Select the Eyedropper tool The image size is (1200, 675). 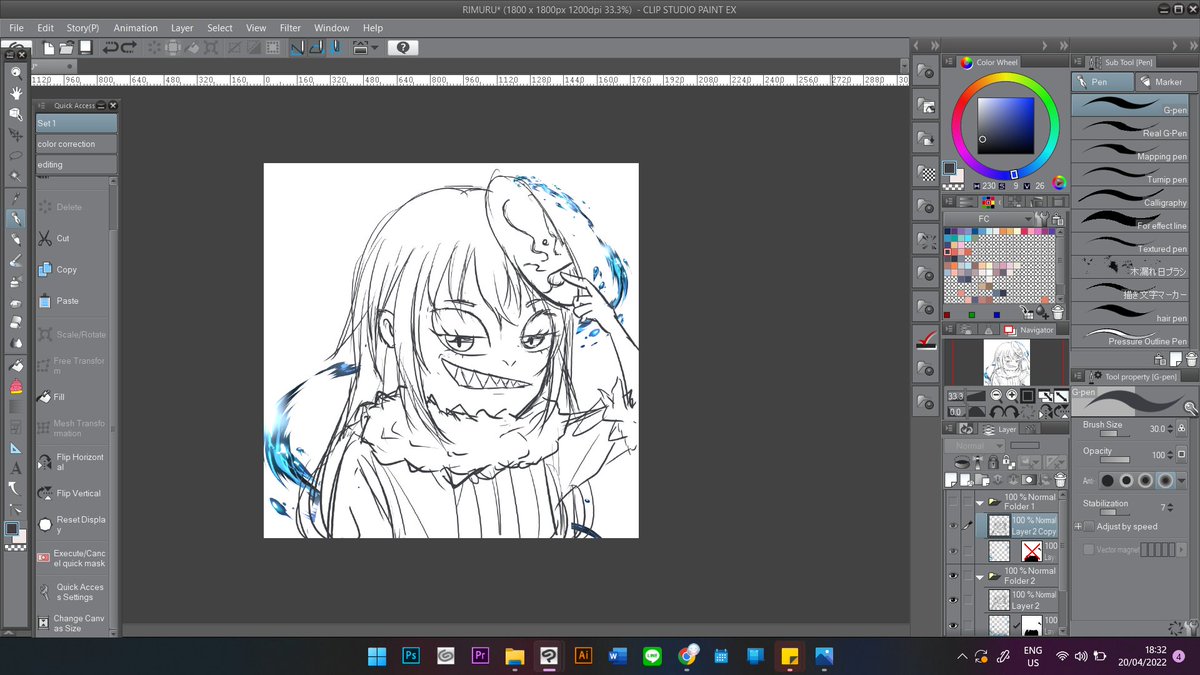16,199
